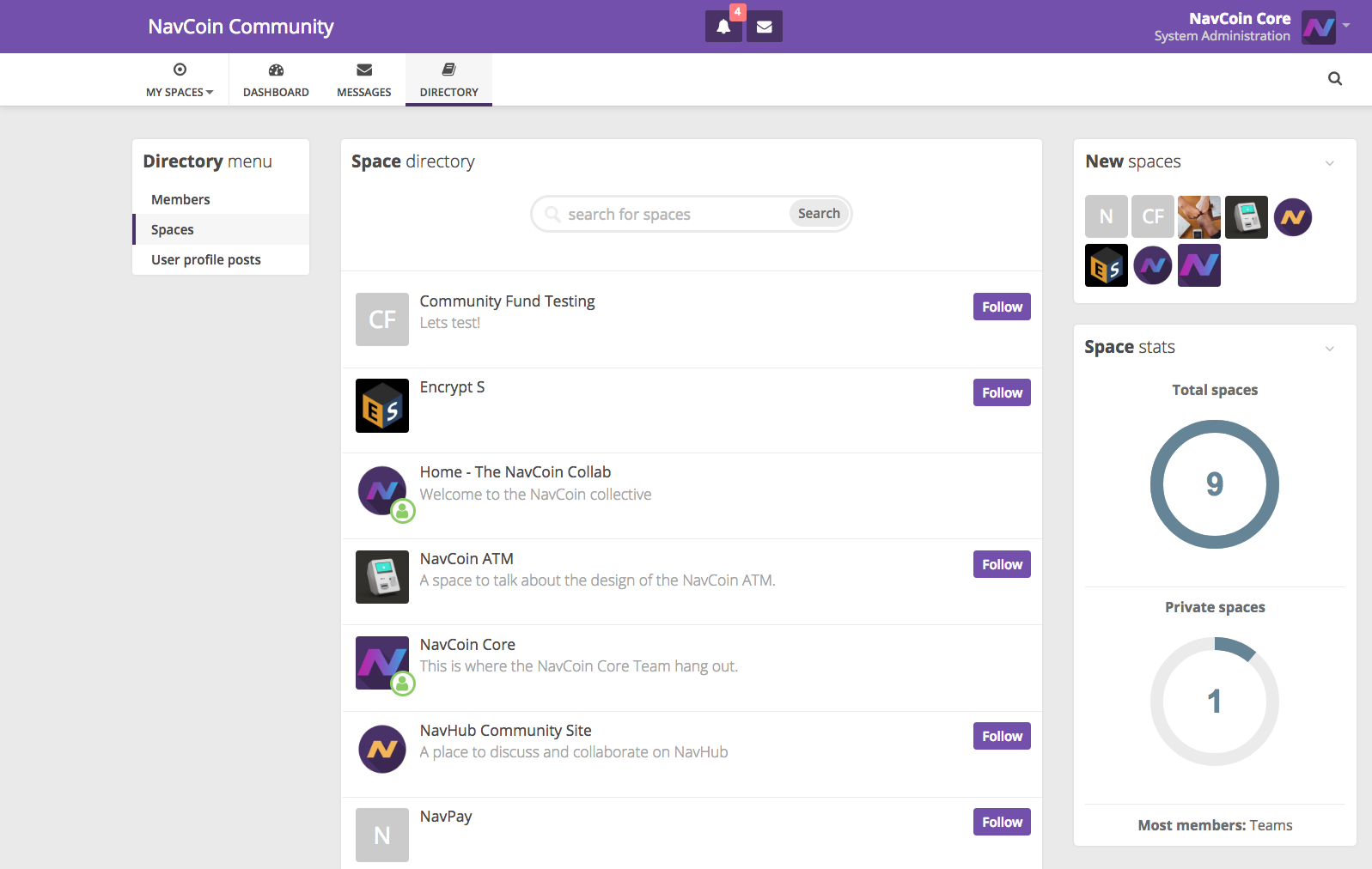
Task: Click the Encrypt S space logo
Action: (x=382, y=405)
